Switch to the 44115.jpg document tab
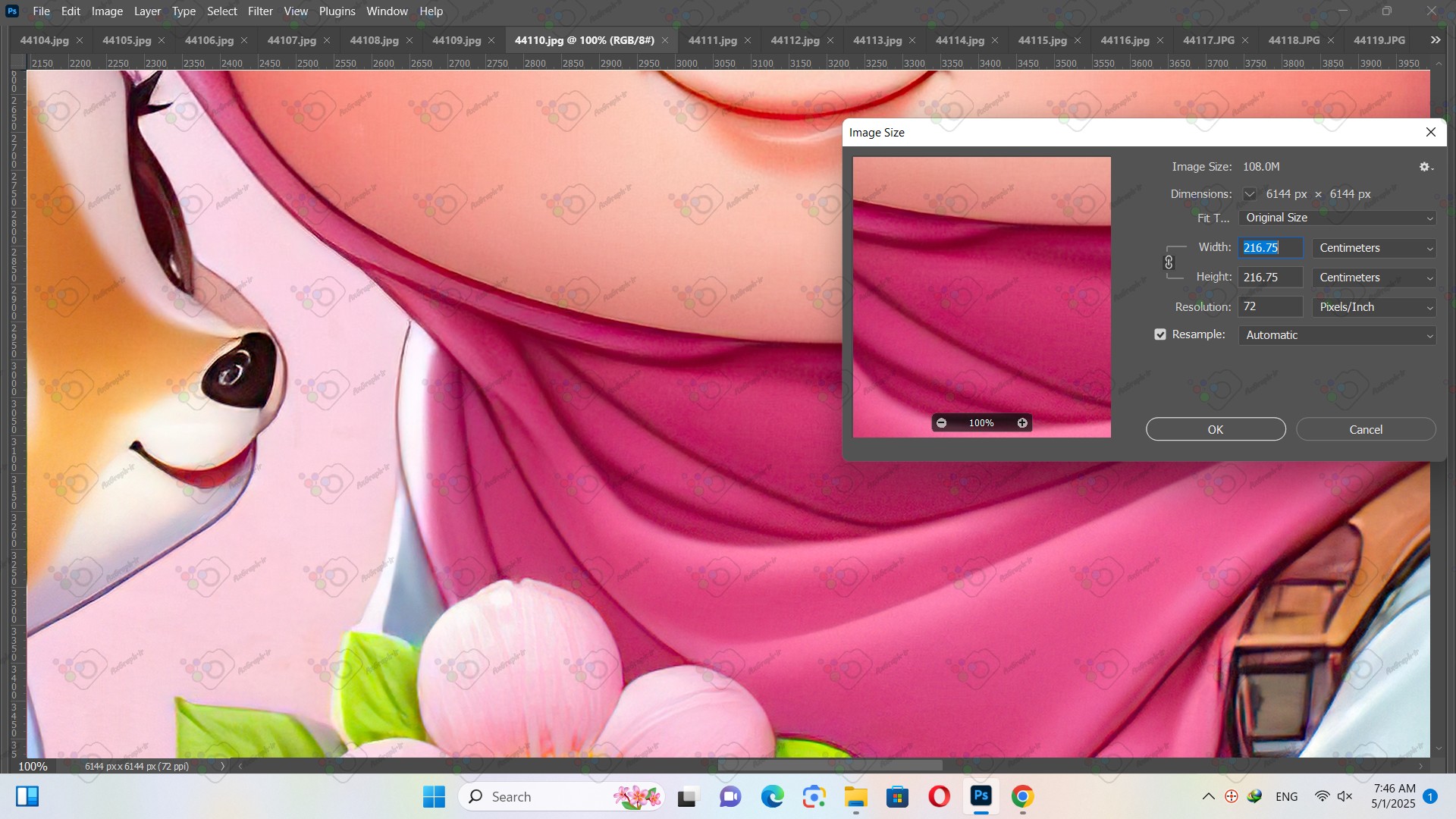 (x=1042, y=40)
